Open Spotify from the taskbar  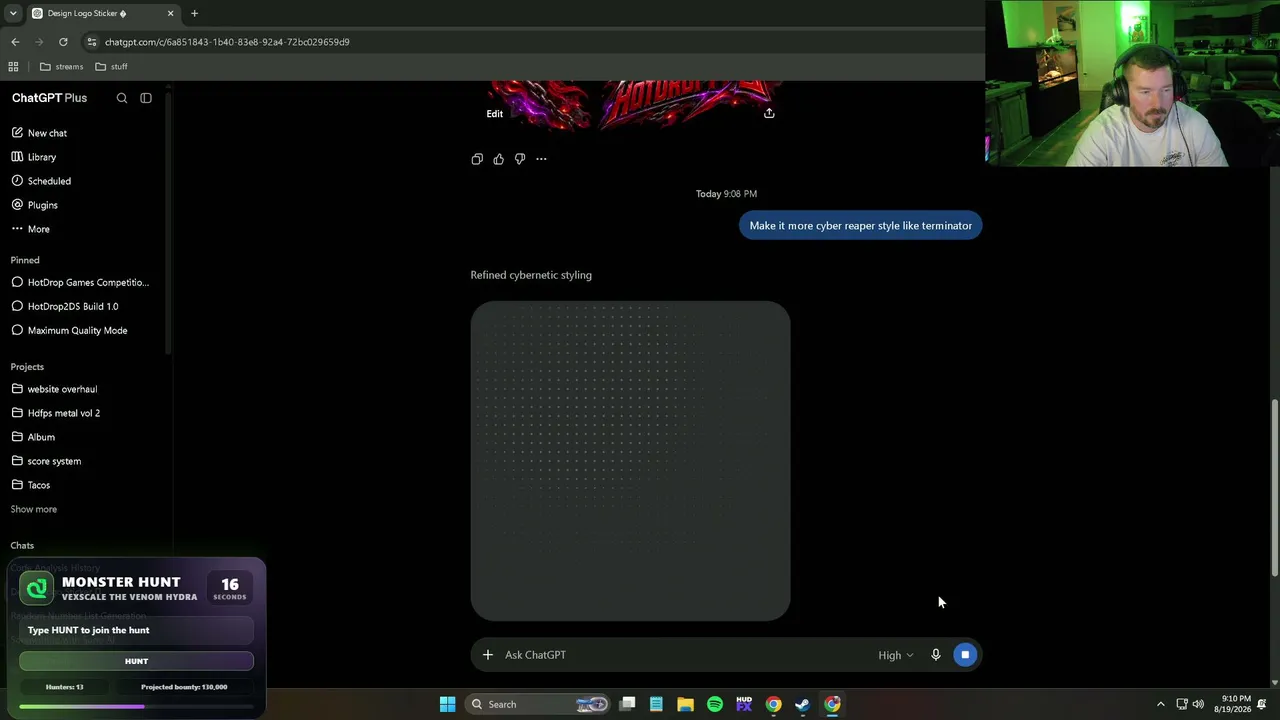(715, 704)
